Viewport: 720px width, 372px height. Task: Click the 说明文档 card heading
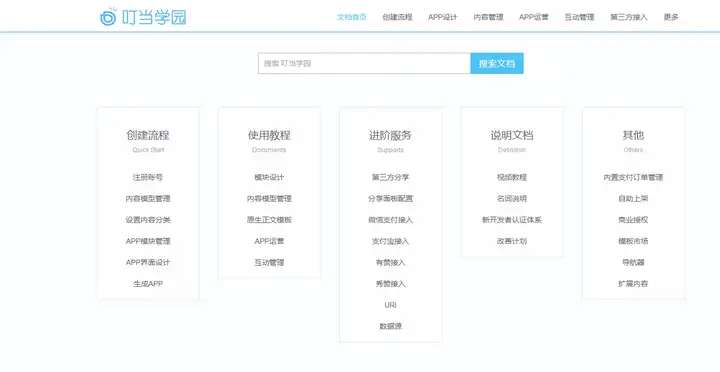coord(512,140)
